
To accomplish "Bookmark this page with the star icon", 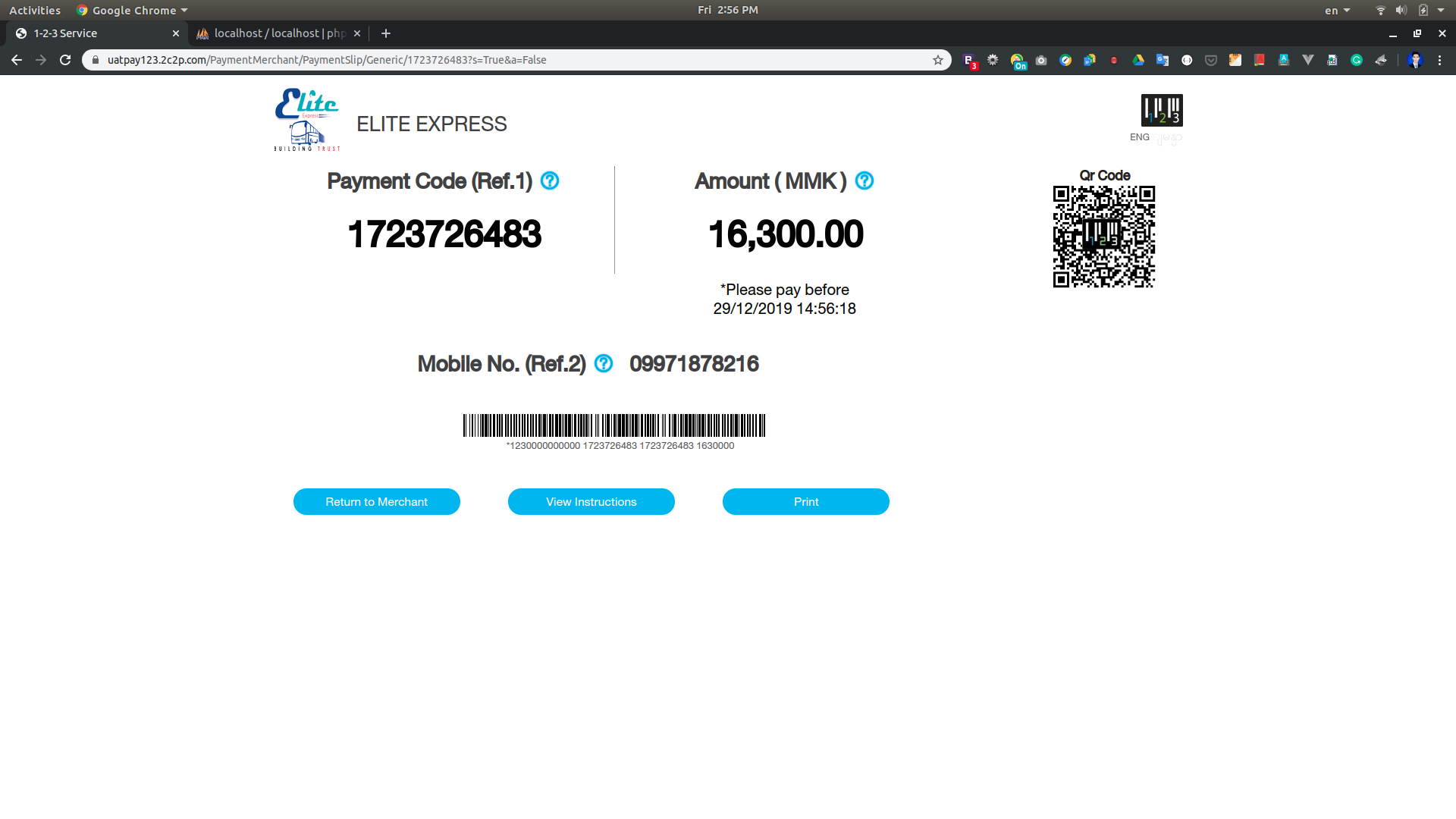I will click(x=938, y=60).
